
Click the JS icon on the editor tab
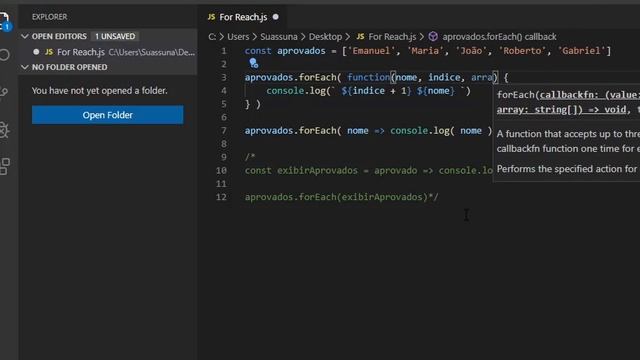211,17
